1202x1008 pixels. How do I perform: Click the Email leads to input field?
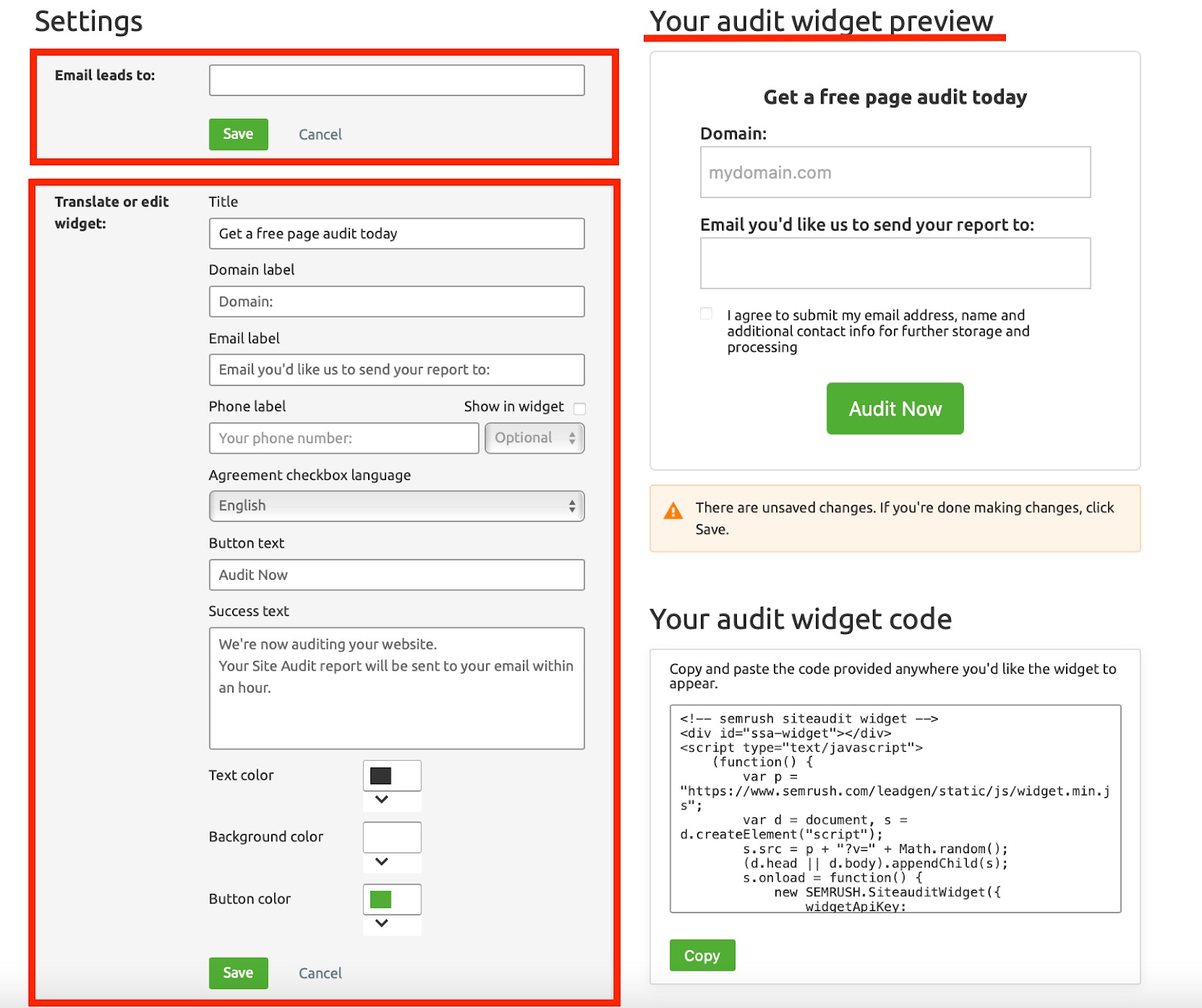pos(397,80)
